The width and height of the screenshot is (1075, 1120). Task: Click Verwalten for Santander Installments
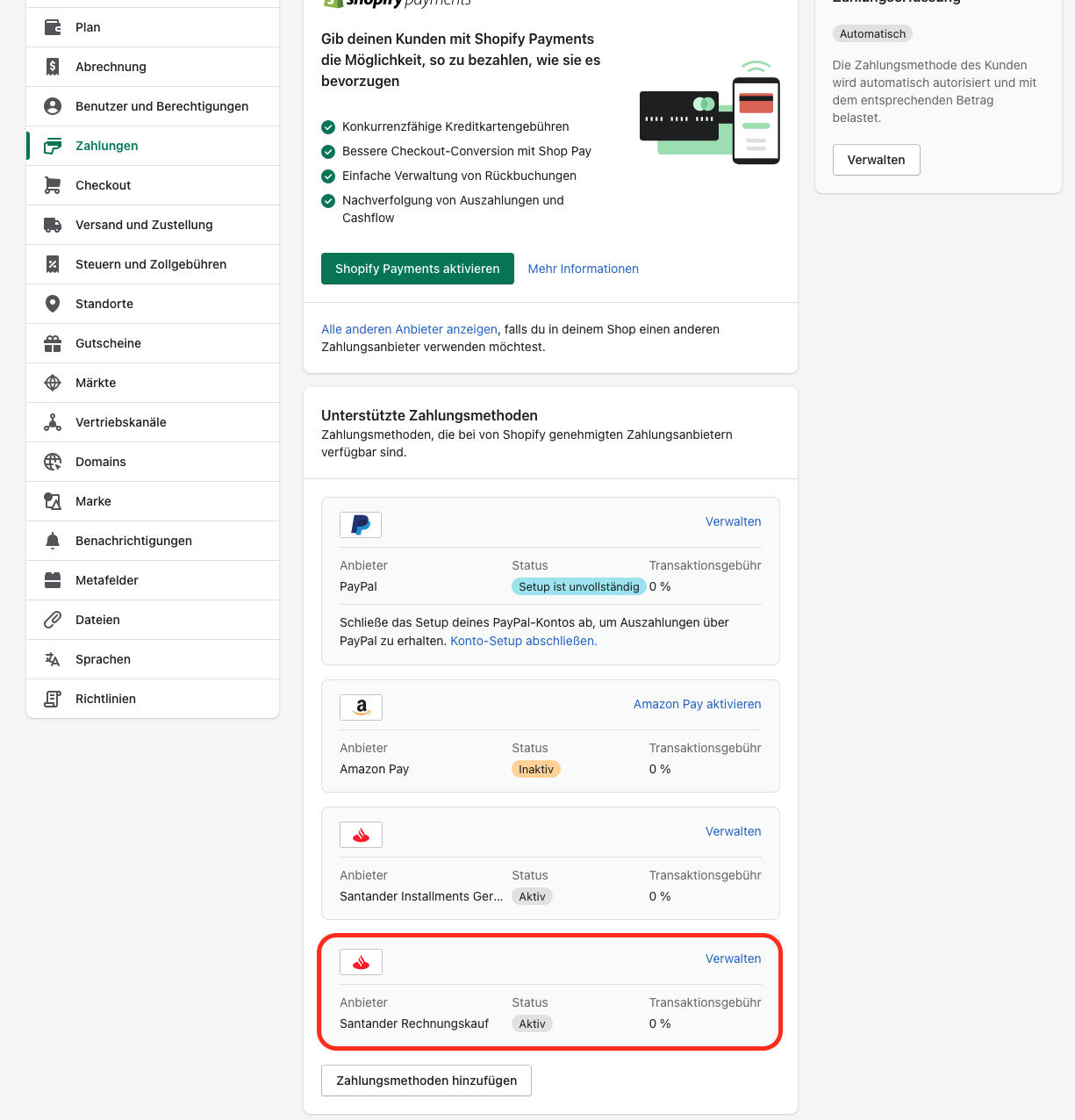pos(733,831)
